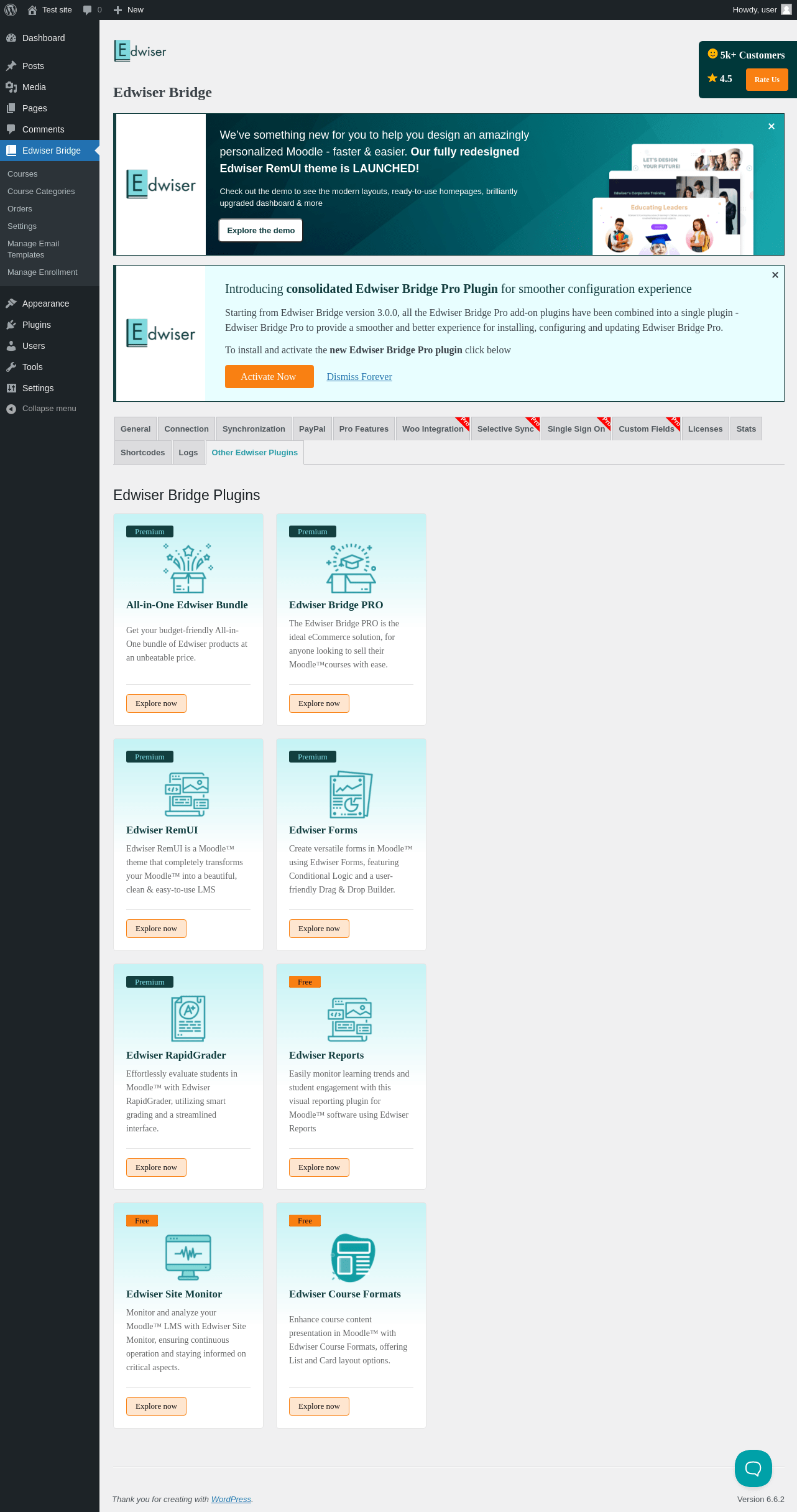
Task: Click the Appearance paintbrush icon
Action: click(x=11, y=304)
